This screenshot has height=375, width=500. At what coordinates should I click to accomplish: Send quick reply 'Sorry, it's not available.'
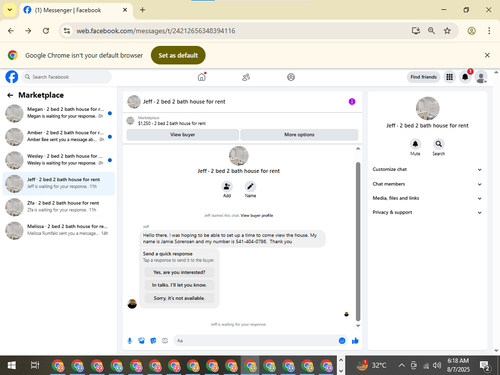coord(179,298)
